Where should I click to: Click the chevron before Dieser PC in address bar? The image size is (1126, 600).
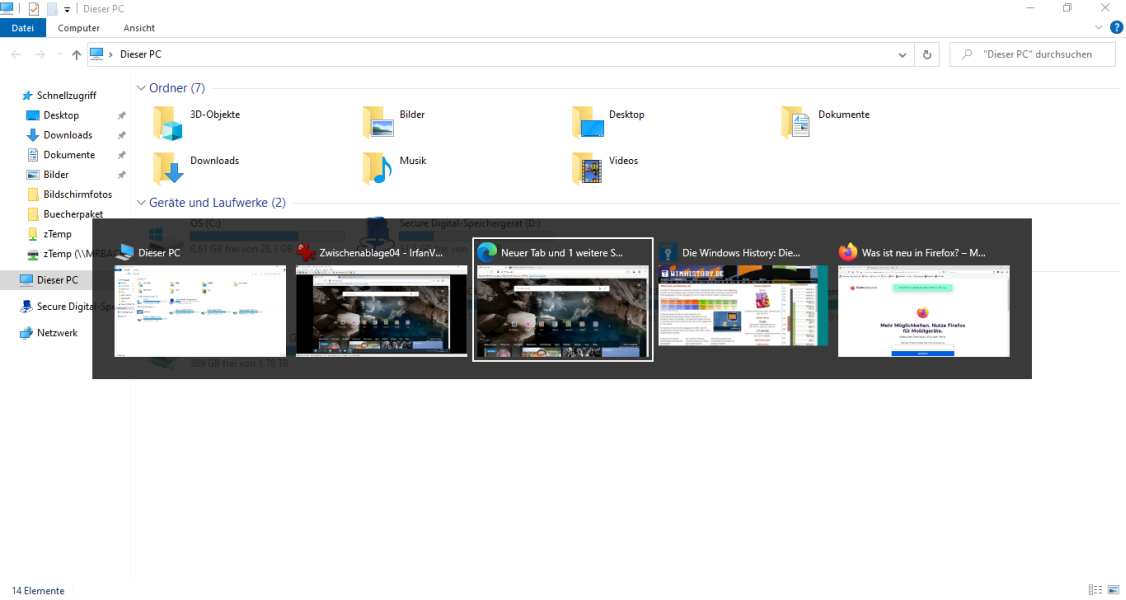pos(111,55)
